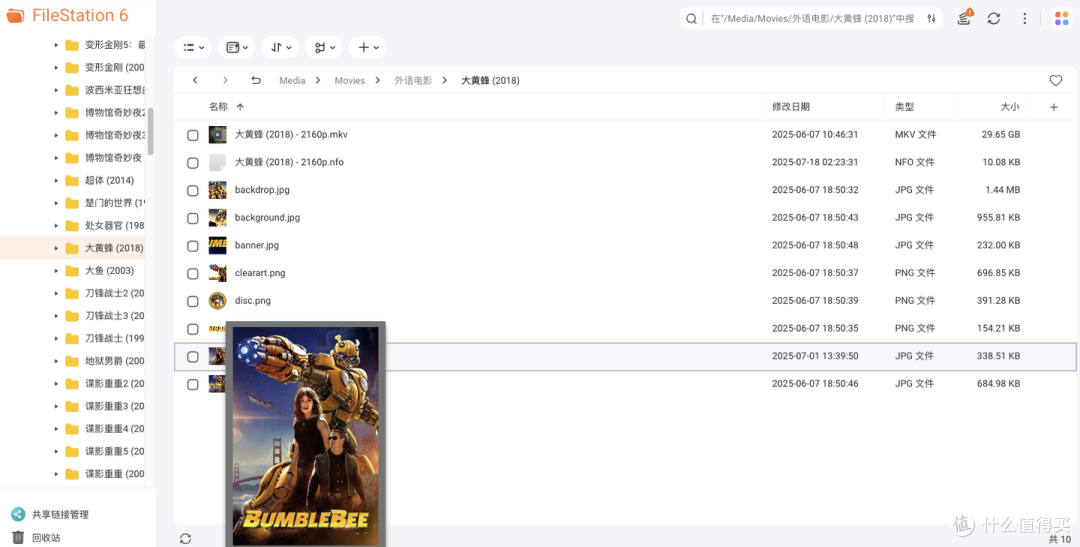Click the 大鱼 (2003) folder icon
The width and height of the screenshot is (1080, 547).
click(x=72, y=271)
